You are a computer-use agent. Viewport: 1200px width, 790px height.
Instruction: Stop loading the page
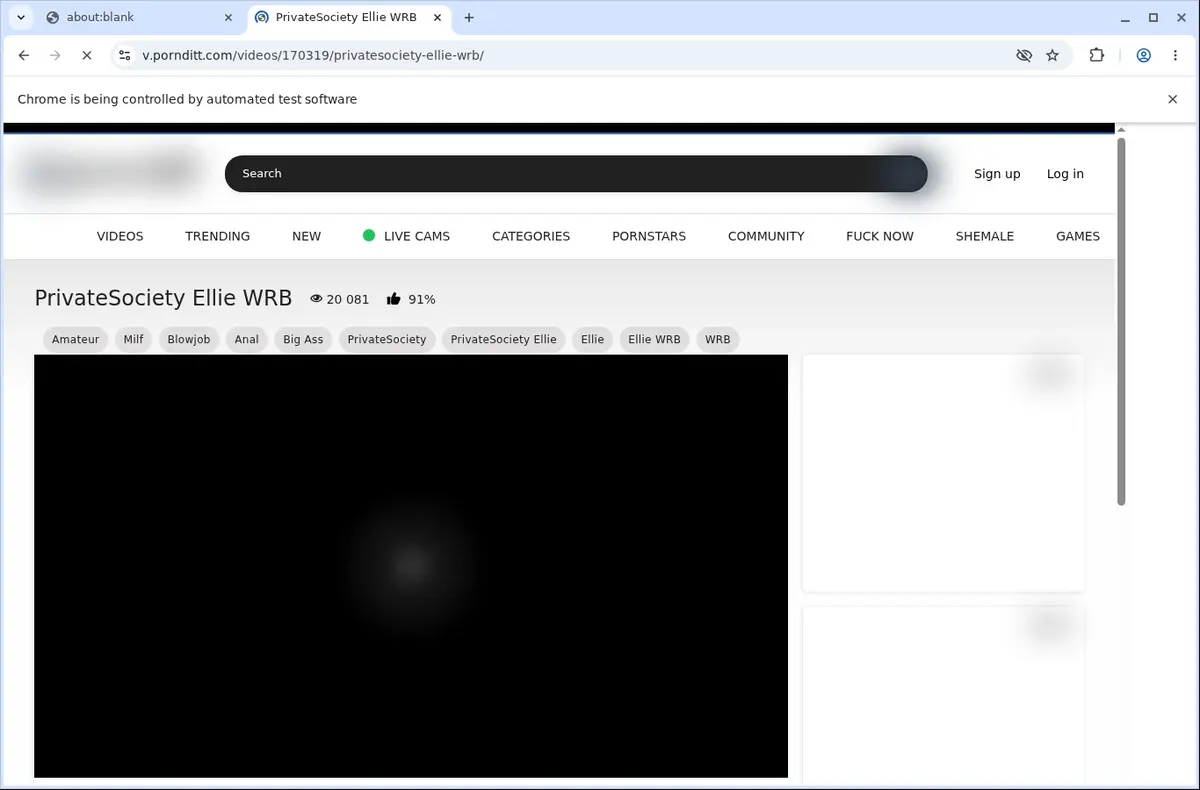coord(87,56)
